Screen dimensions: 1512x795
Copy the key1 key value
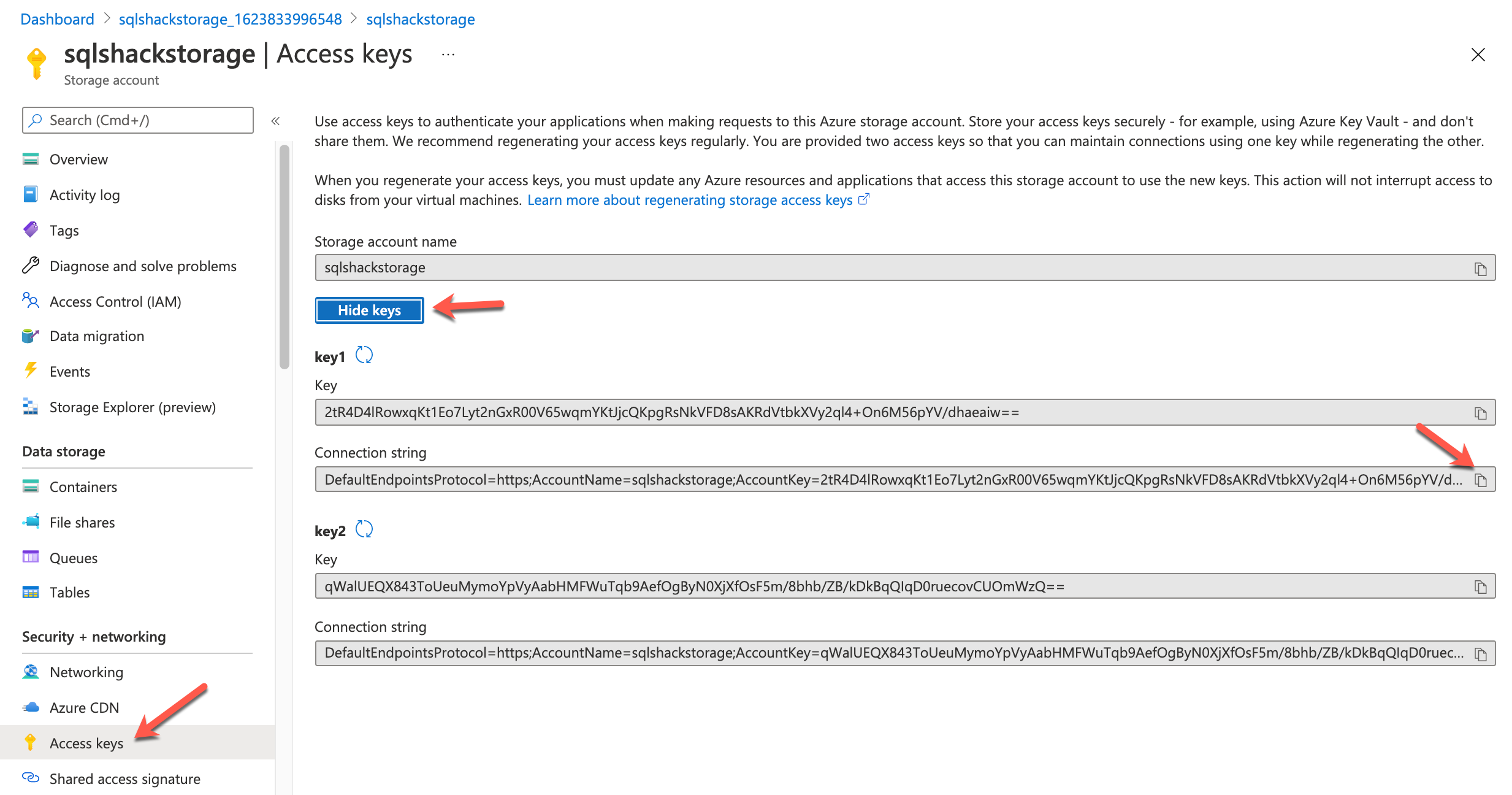1480,413
